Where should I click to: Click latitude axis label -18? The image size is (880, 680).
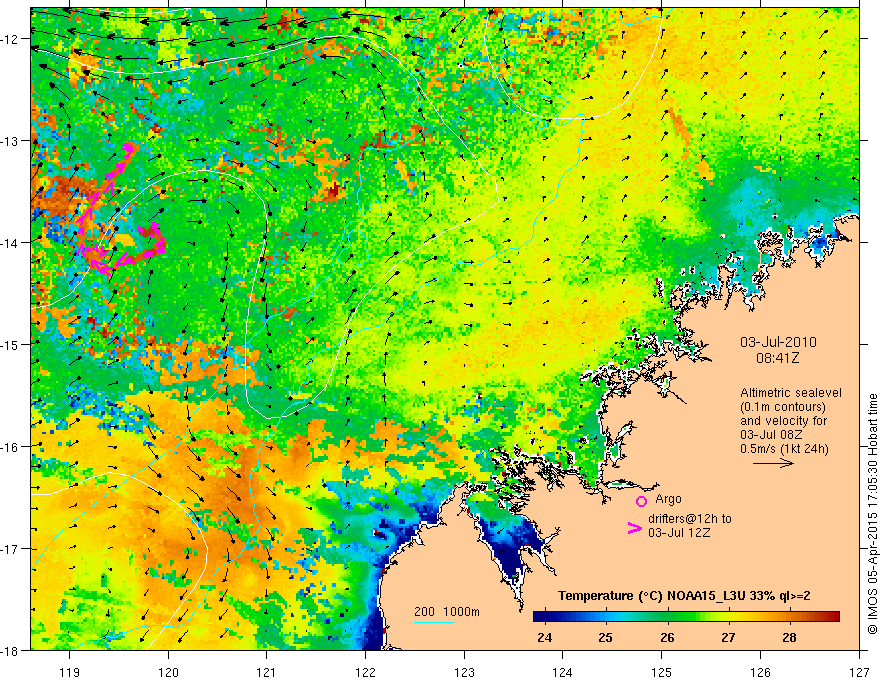point(10,650)
